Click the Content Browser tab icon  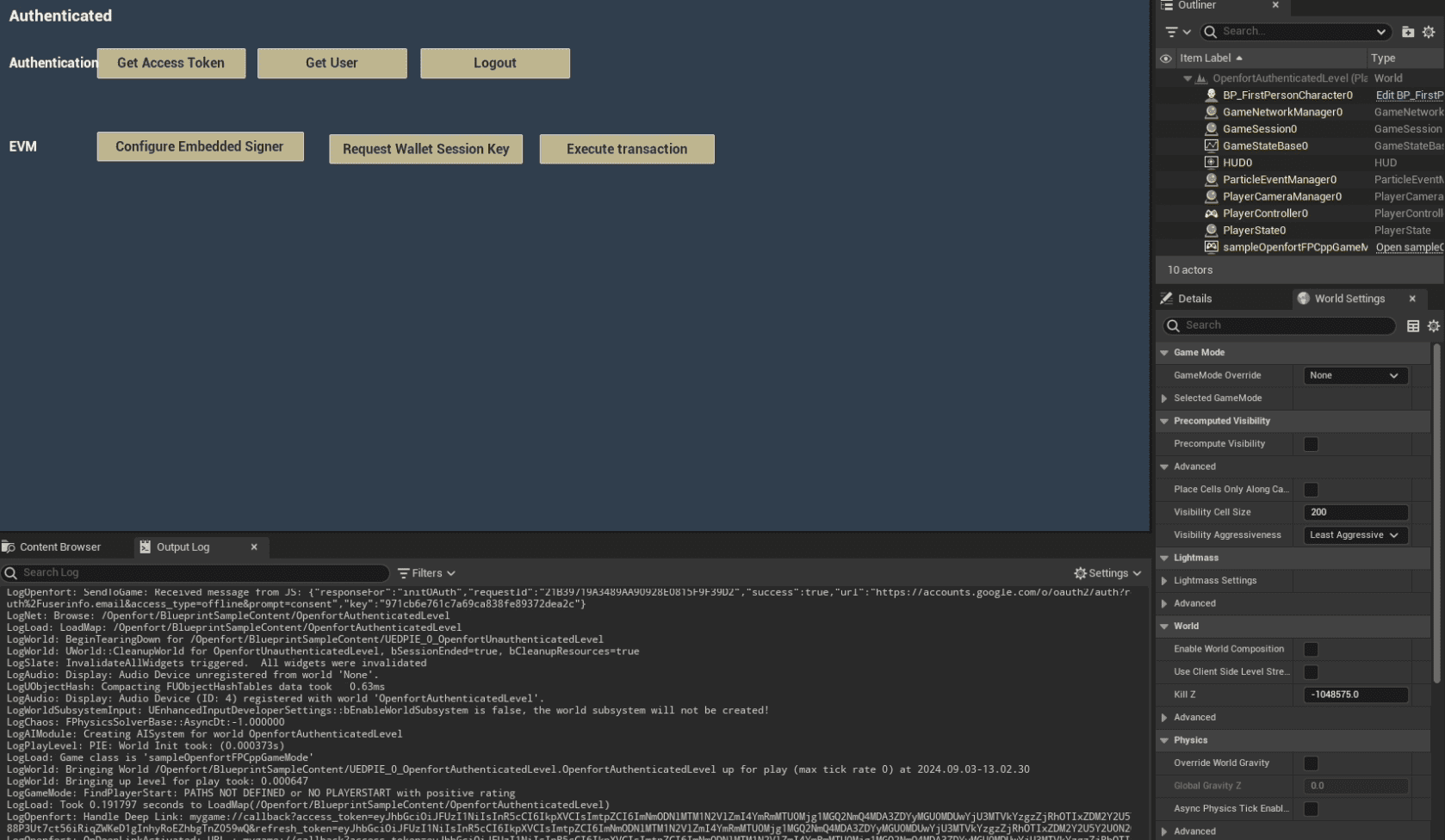pyautogui.click(x=9, y=547)
